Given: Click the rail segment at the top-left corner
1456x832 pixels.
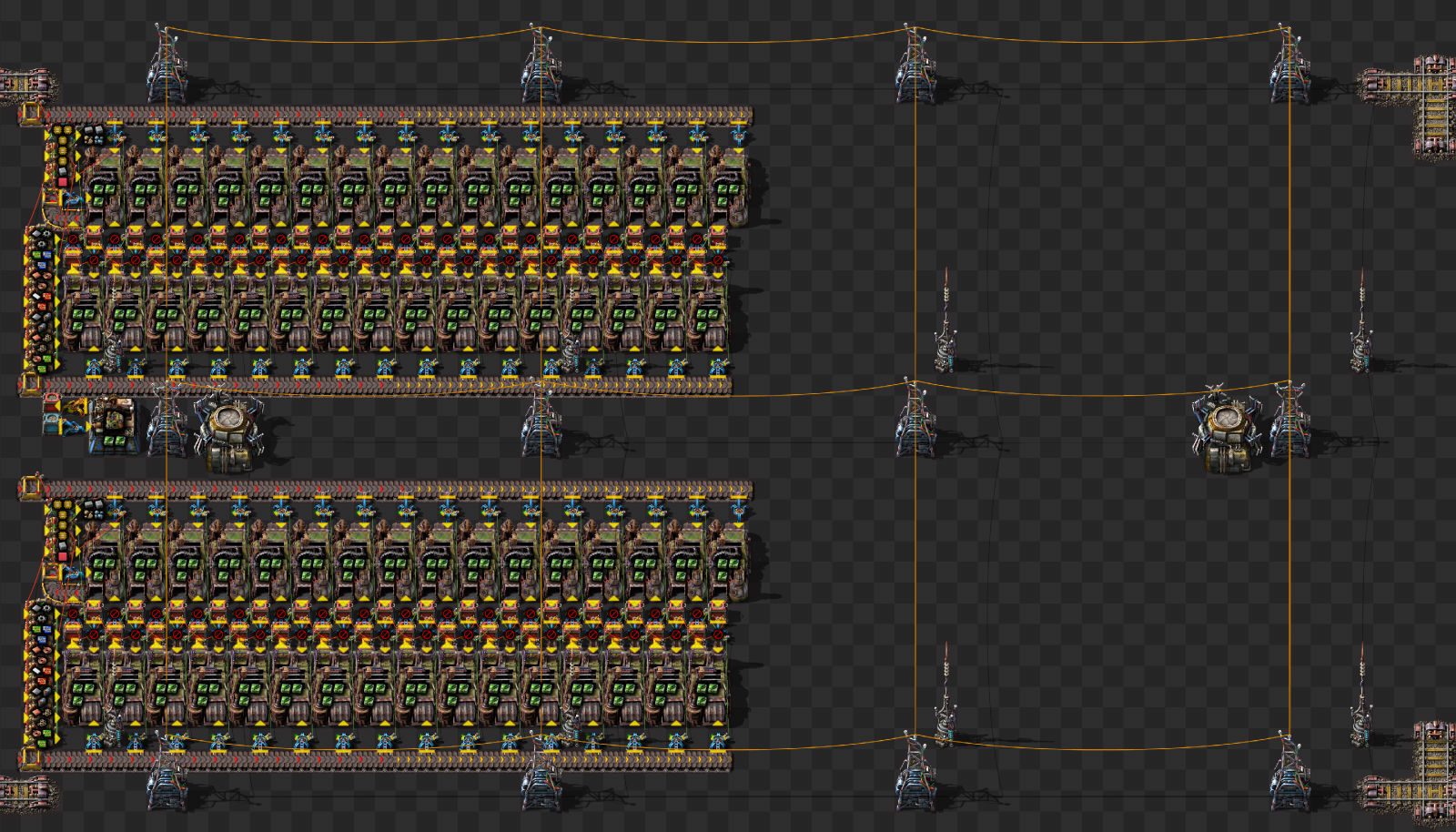Looking at the screenshot, I should tap(27, 86).
